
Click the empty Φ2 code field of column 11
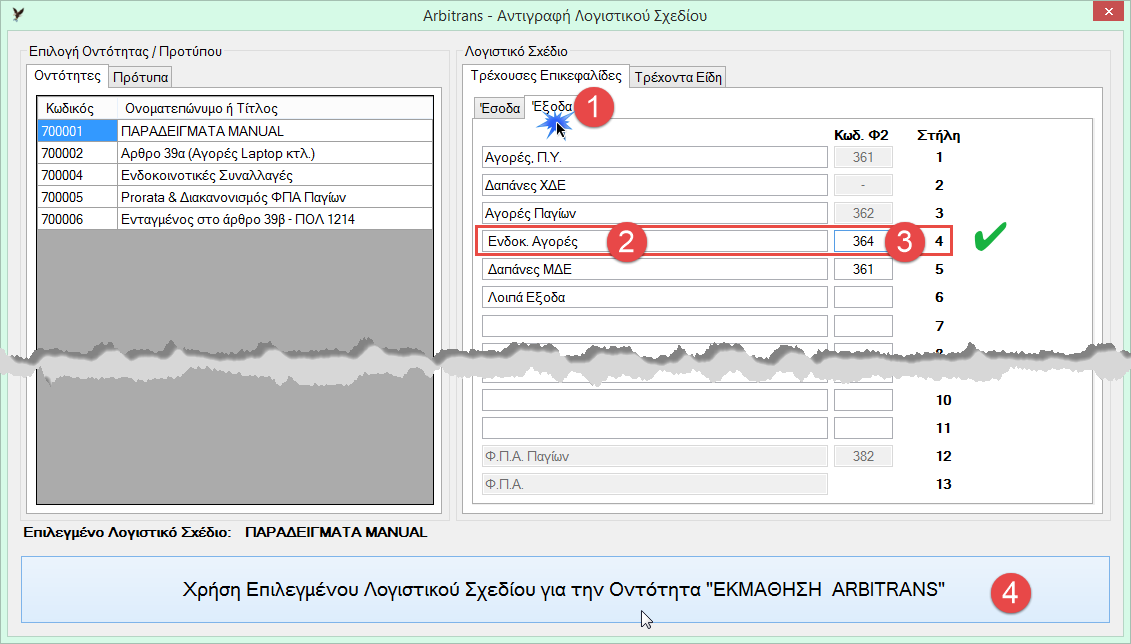coord(863,428)
